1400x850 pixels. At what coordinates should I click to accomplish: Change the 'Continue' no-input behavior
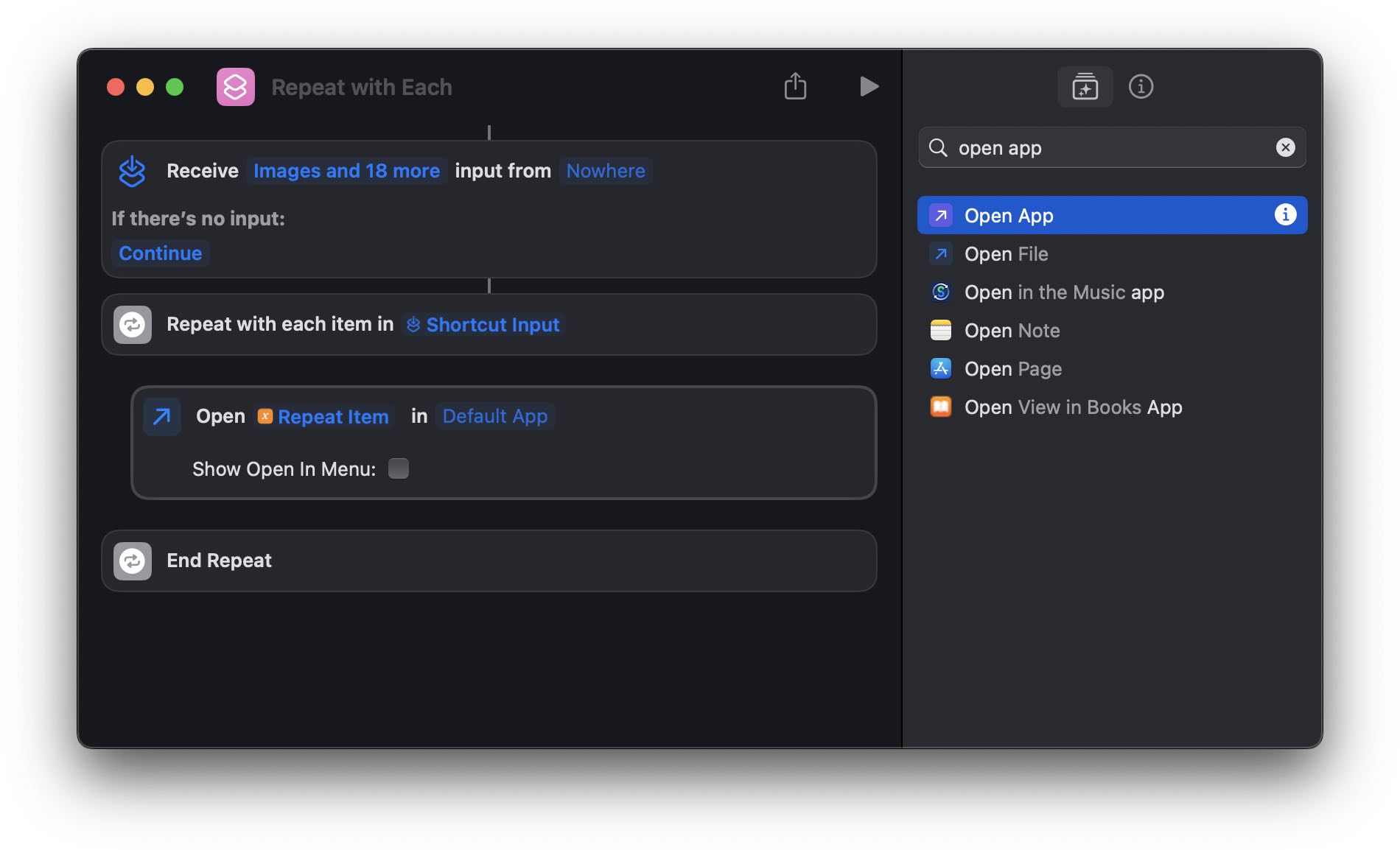(160, 253)
